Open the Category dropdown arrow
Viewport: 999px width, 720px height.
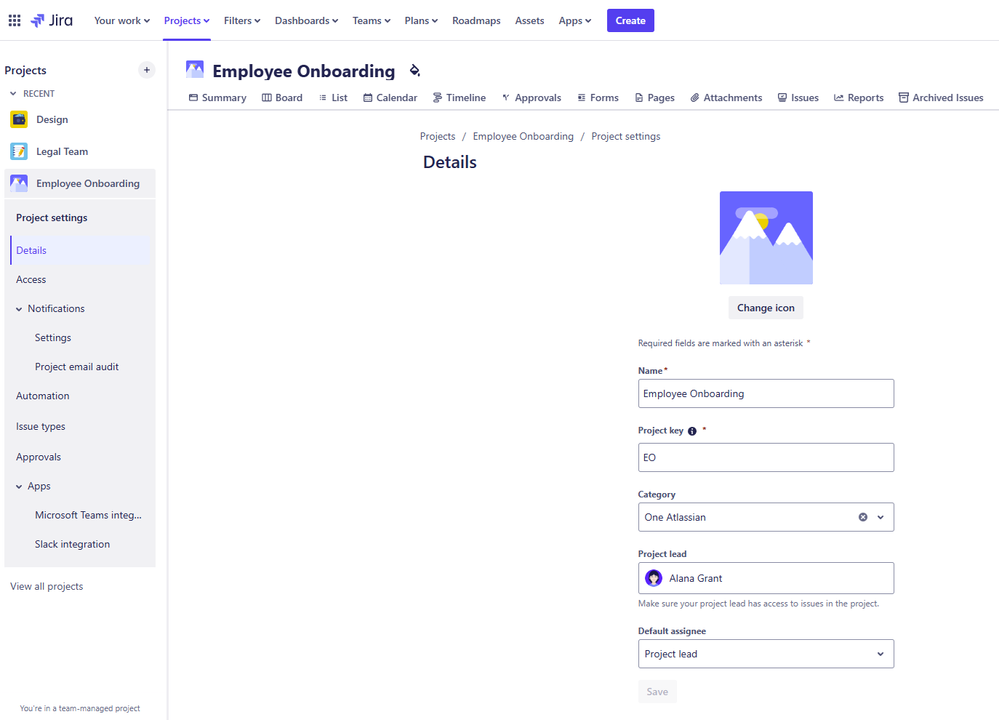[x=880, y=517]
